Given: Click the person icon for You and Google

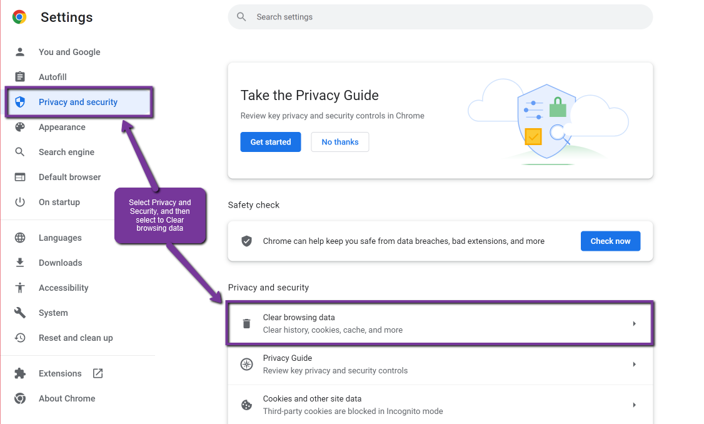Looking at the screenshot, I should 20,52.
